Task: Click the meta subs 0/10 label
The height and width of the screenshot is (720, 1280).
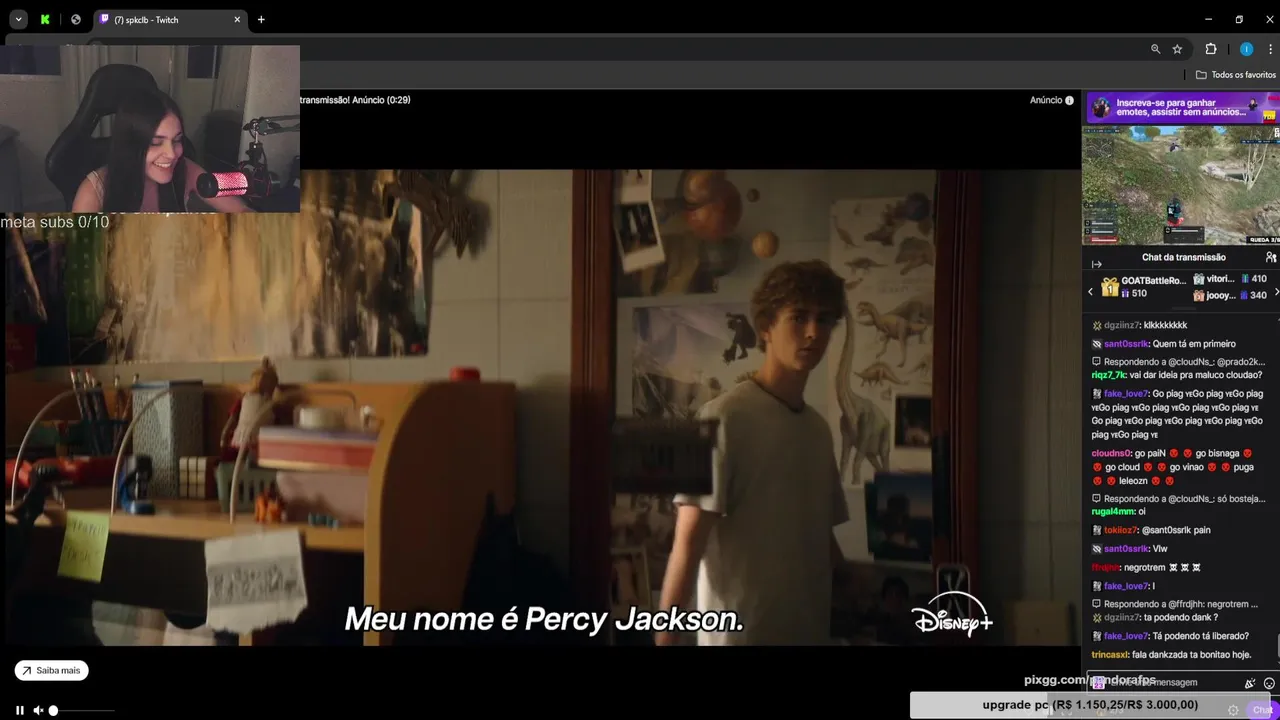Action: [55, 222]
